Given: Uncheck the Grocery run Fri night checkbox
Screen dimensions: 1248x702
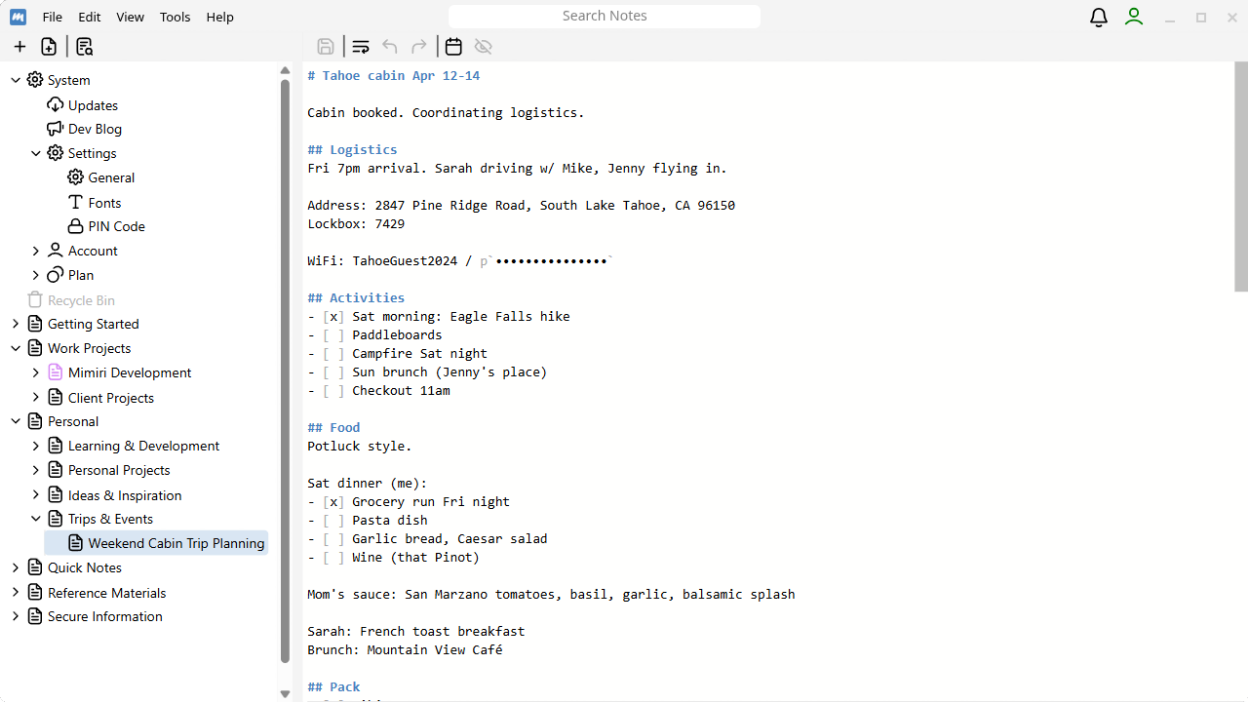Looking at the screenshot, I should 334,502.
